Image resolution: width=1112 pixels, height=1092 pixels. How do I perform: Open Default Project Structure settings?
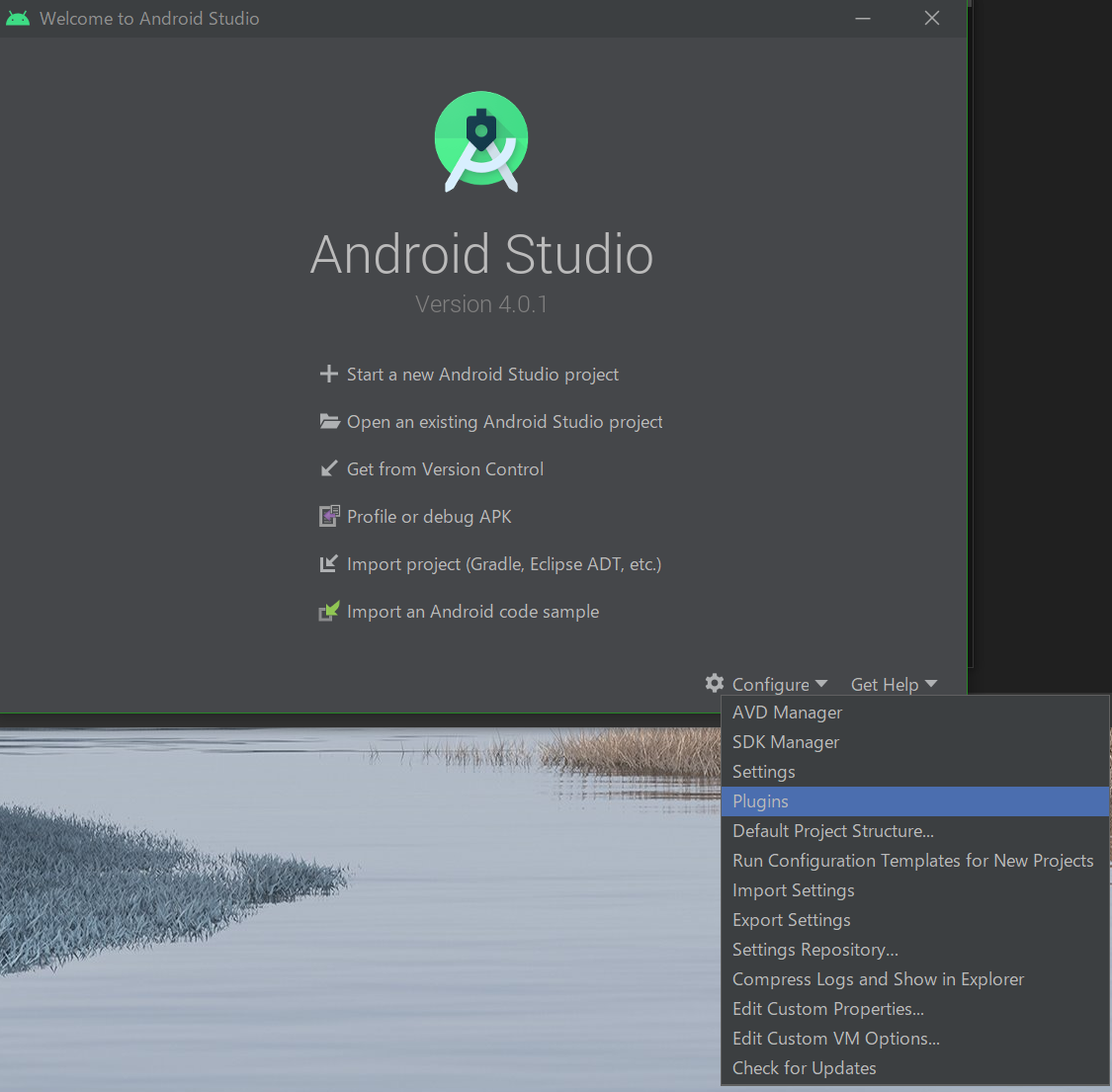tap(832, 830)
